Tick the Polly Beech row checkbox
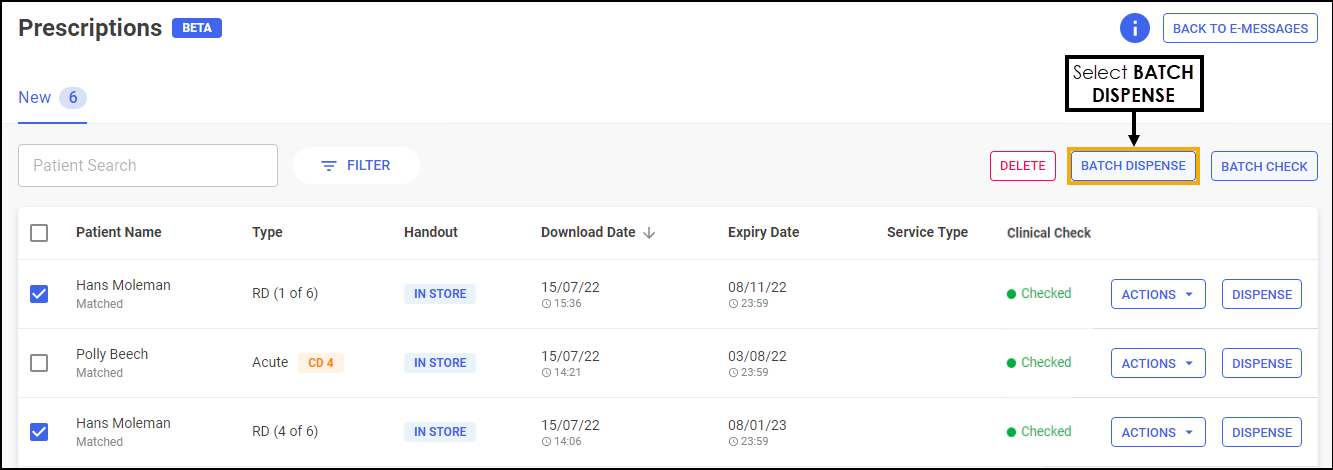 [x=39, y=363]
